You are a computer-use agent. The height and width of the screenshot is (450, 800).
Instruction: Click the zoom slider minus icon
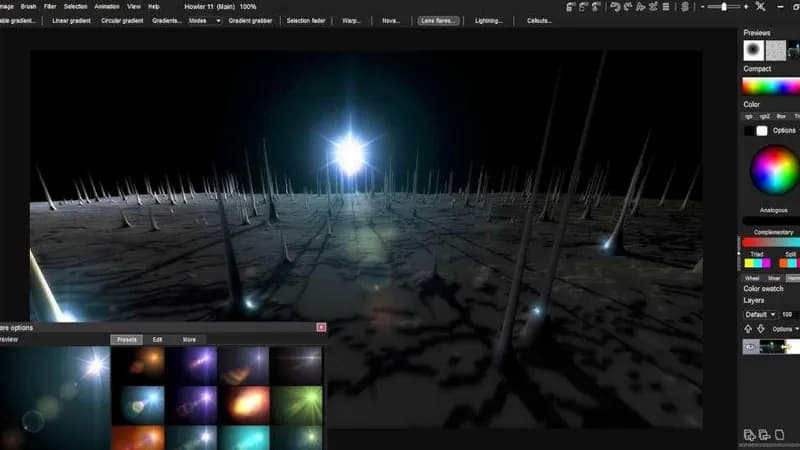[x=703, y=7]
